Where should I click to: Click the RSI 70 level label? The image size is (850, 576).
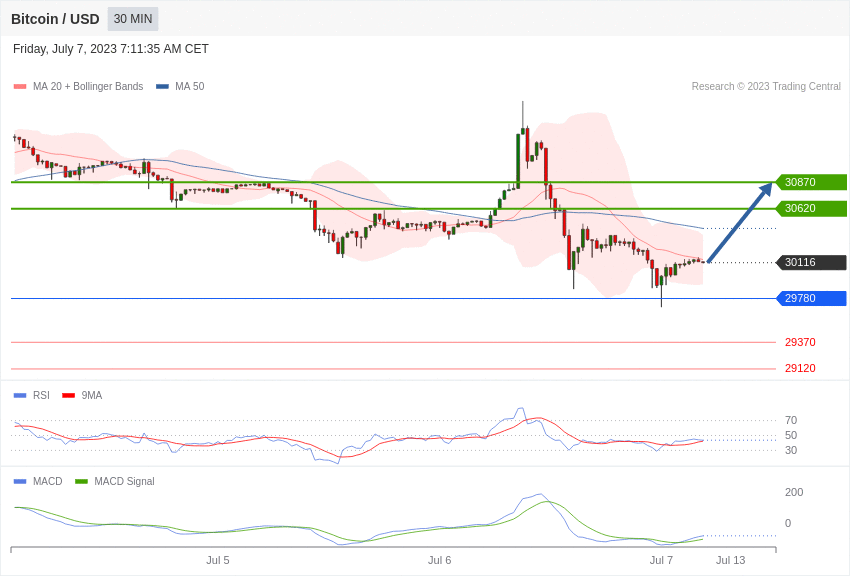pyautogui.click(x=791, y=420)
